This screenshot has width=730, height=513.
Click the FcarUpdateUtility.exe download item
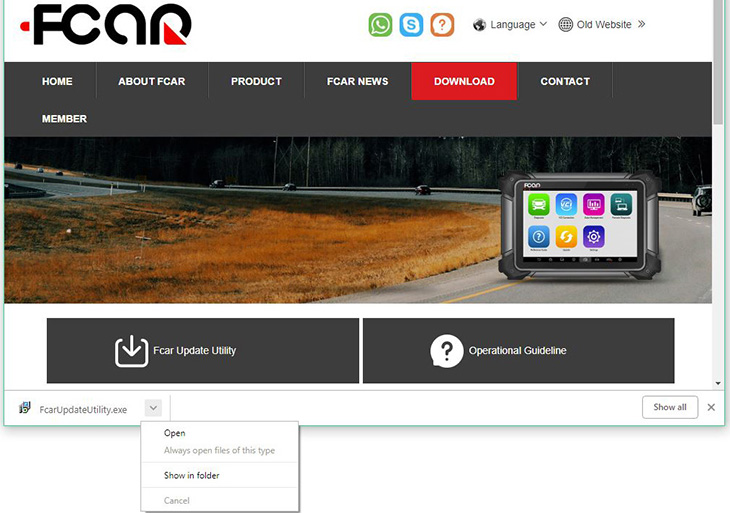click(83, 409)
